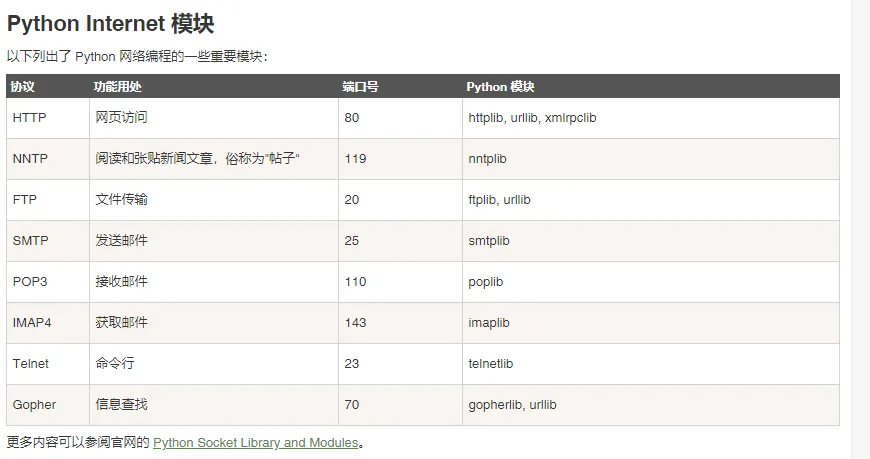Click the Python Internet 模块 heading
The width and height of the screenshot is (870, 459).
click(110, 23)
